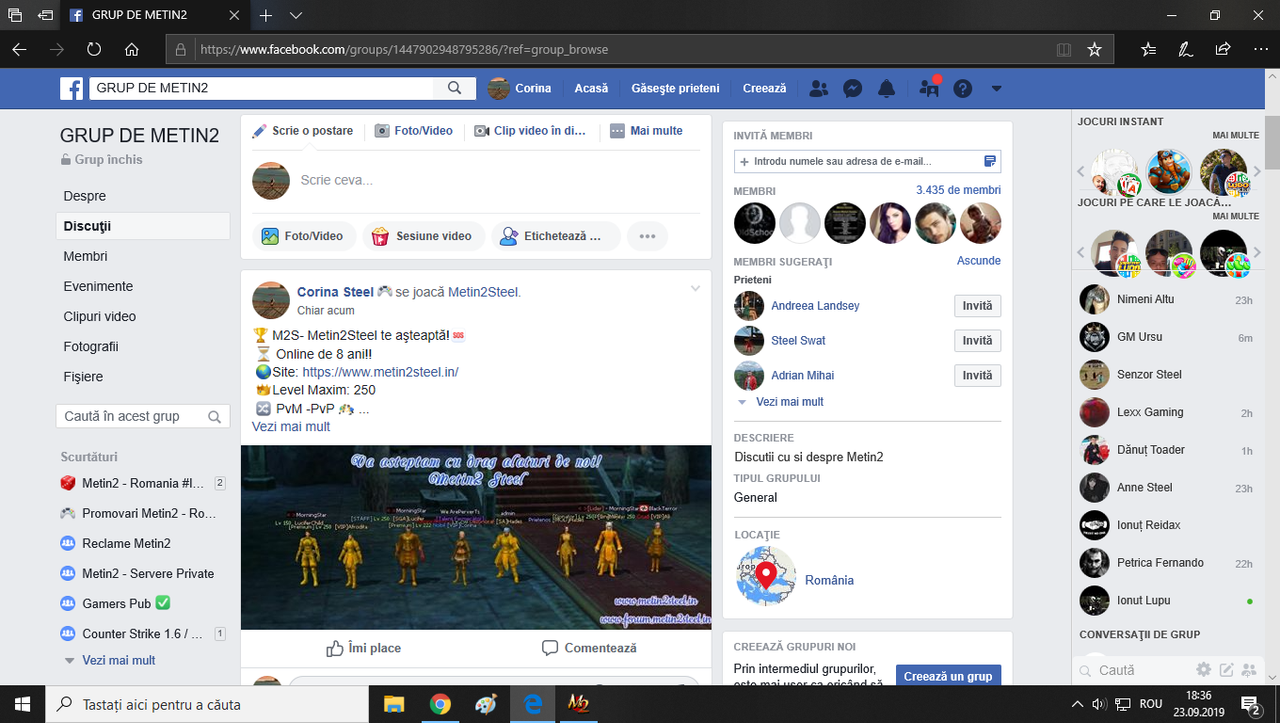
Task: Click the Facebook search field
Action: coord(262,88)
